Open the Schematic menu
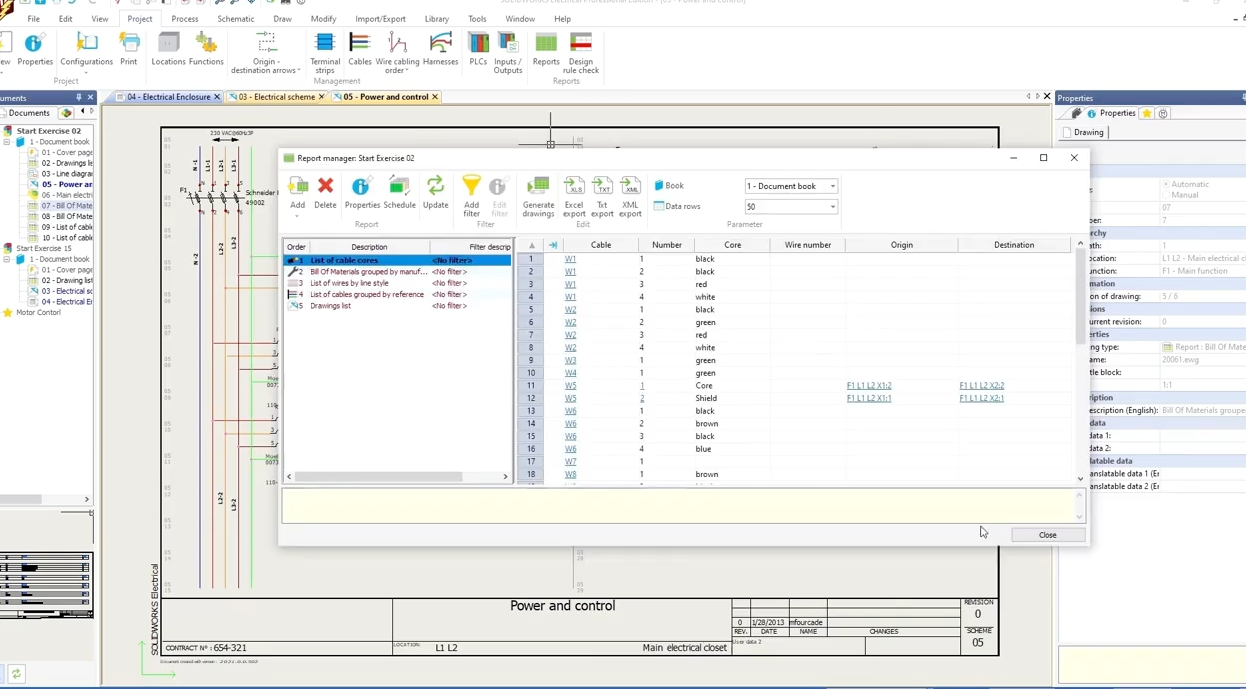Screen dimensions: 1246x689 coord(235,19)
